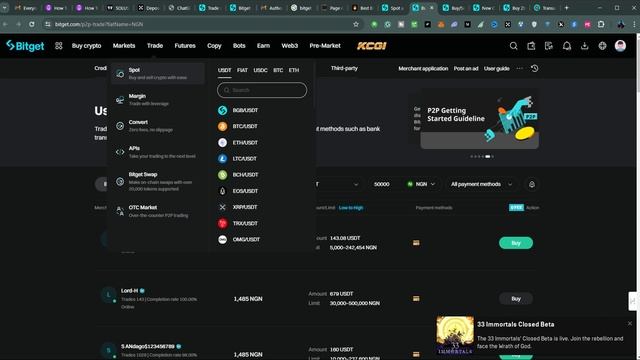
Task: Open the notifications bell icon
Action: pos(567,46)
